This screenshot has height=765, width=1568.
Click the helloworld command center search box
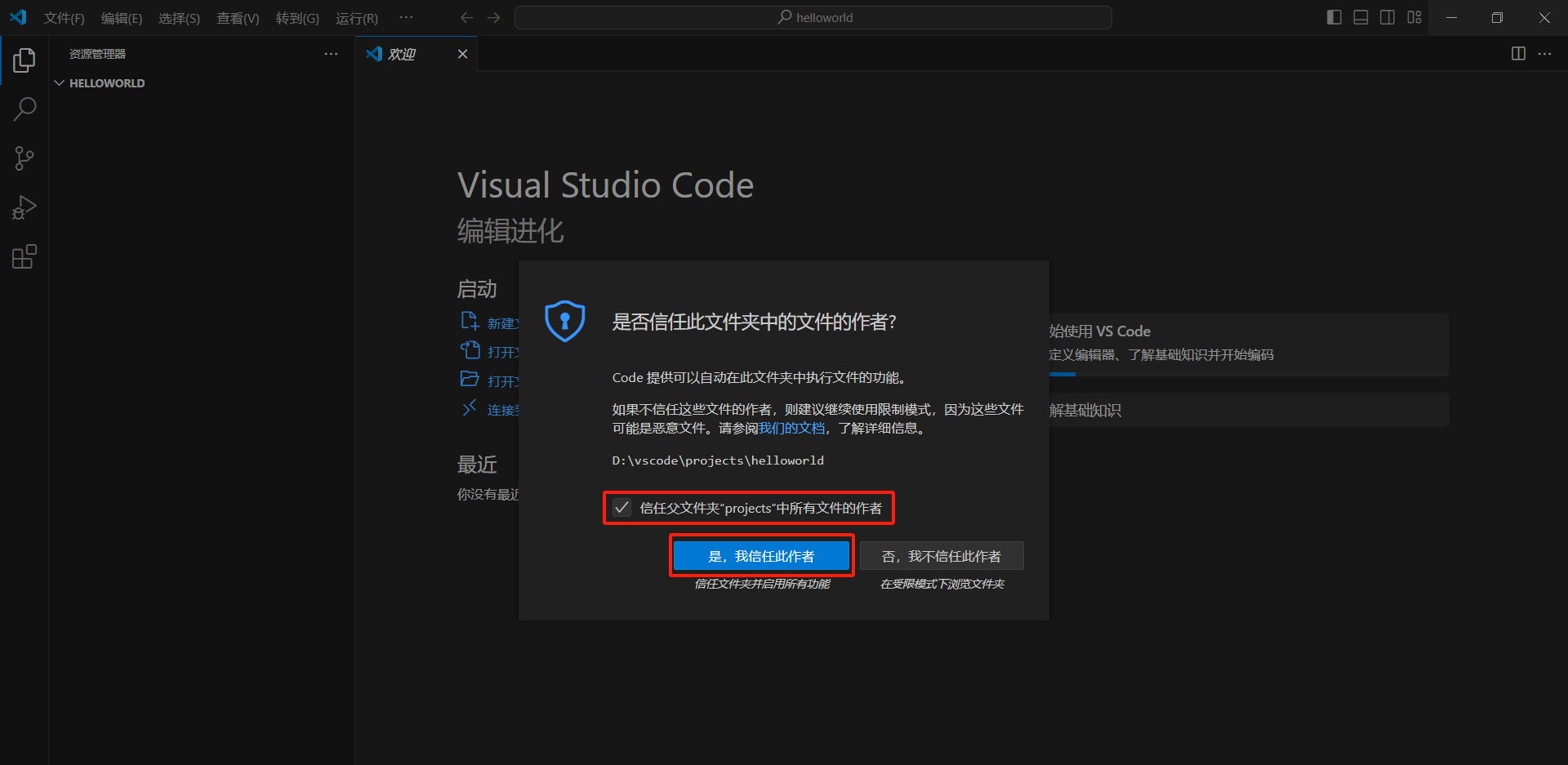click(813, 17)
